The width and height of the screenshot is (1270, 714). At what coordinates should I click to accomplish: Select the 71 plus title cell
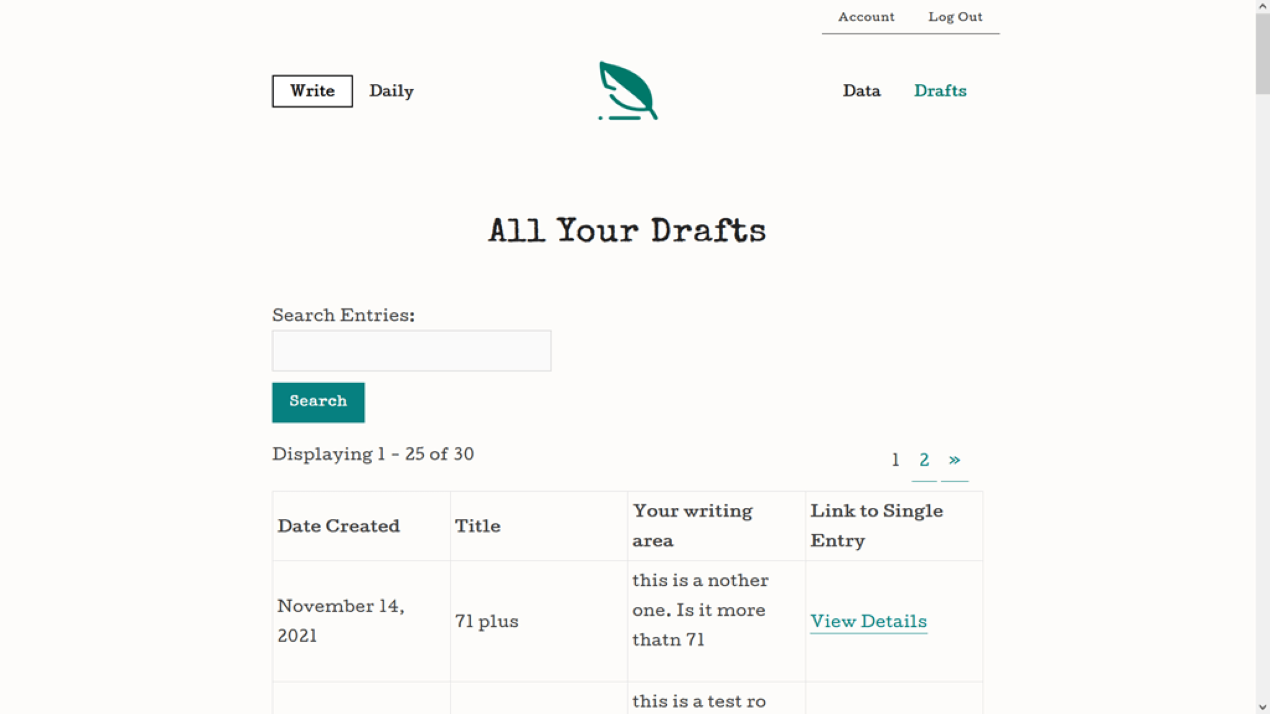click(x=539, y=621)
